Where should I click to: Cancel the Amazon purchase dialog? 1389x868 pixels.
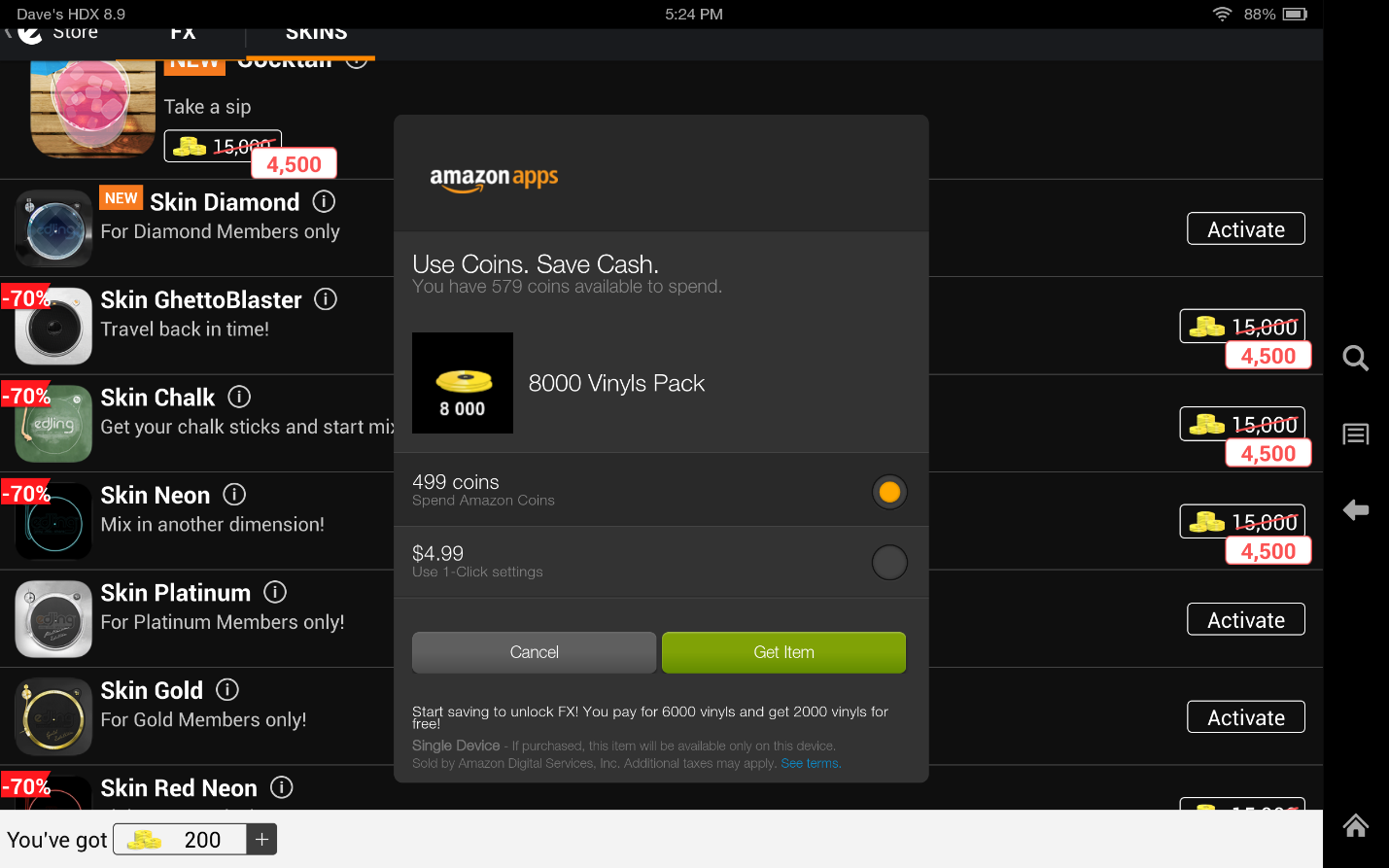coord(535,652)
